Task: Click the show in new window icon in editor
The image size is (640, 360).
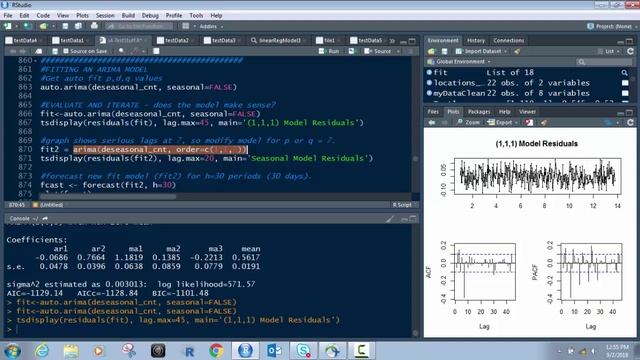Action: click(x=38, y=51)
